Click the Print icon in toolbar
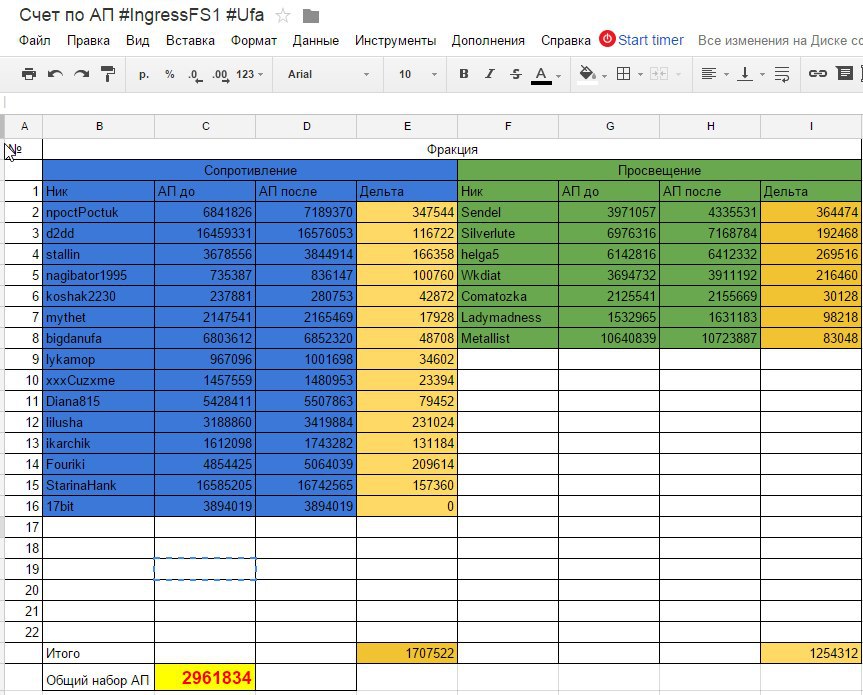The image size is (863, 695). 29,74
